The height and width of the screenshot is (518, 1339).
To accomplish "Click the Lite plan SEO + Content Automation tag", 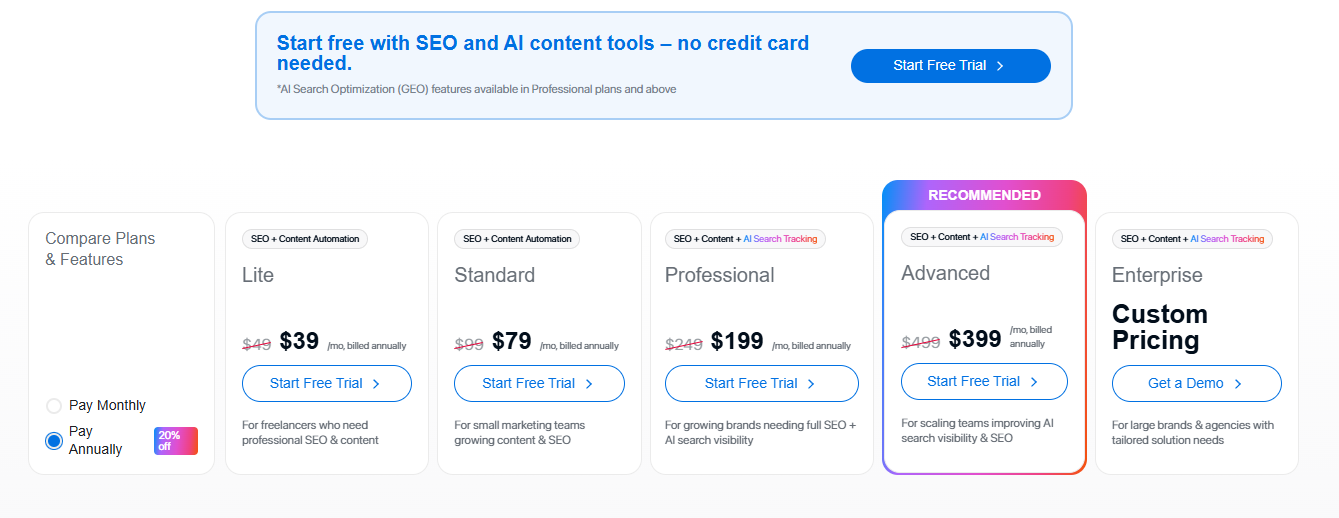I will (x=305, y=239).
